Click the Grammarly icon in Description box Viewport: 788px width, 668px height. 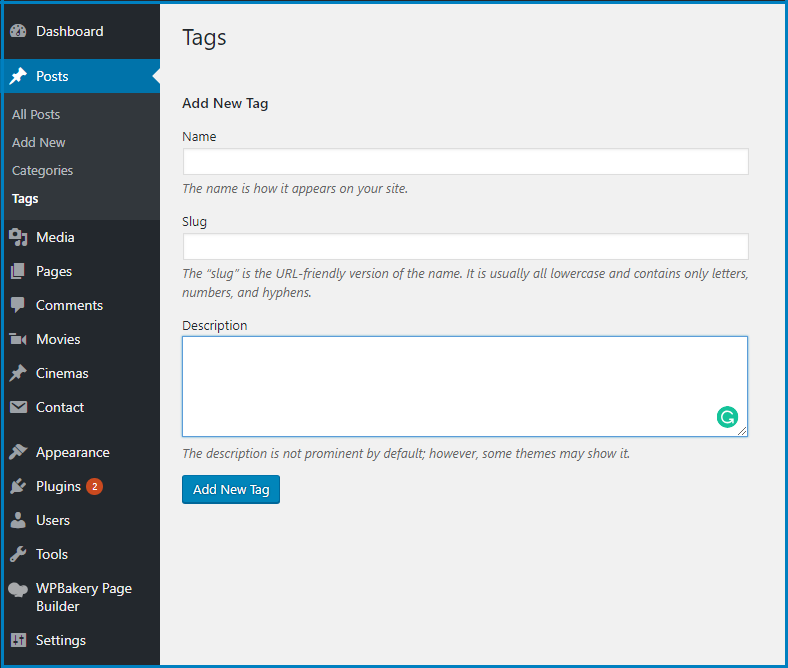(727, 417)
